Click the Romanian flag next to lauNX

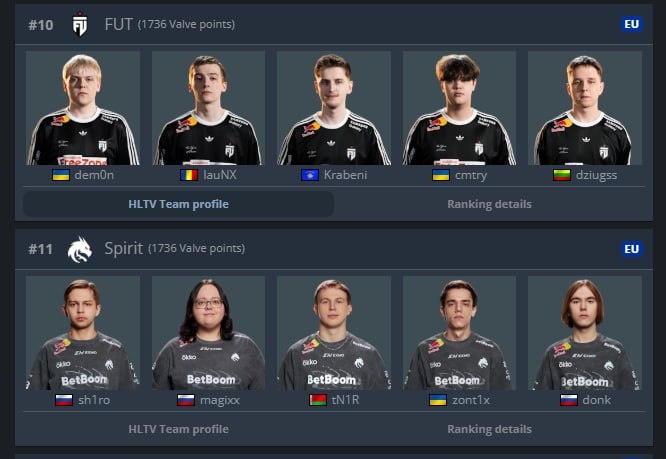[x=189, y=175]
